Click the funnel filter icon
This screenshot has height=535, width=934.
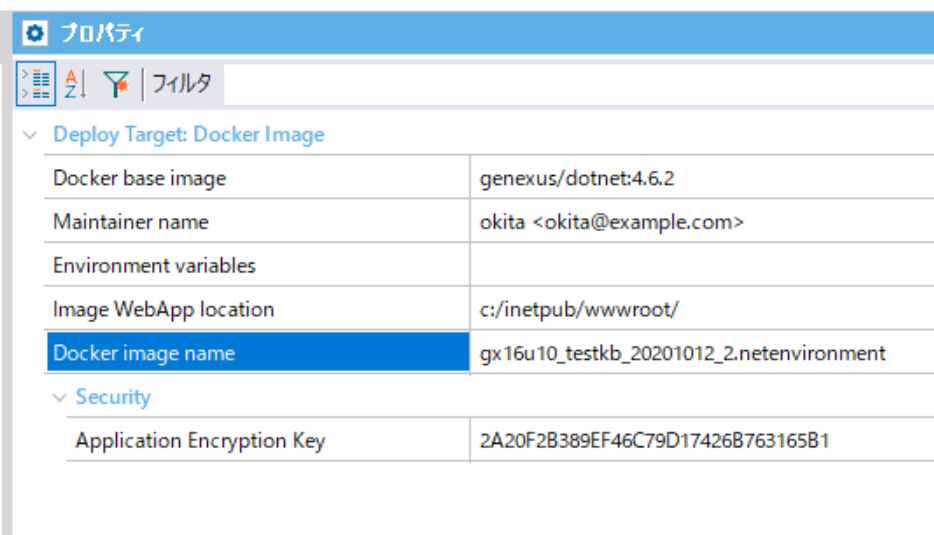[x=116, y=83]
